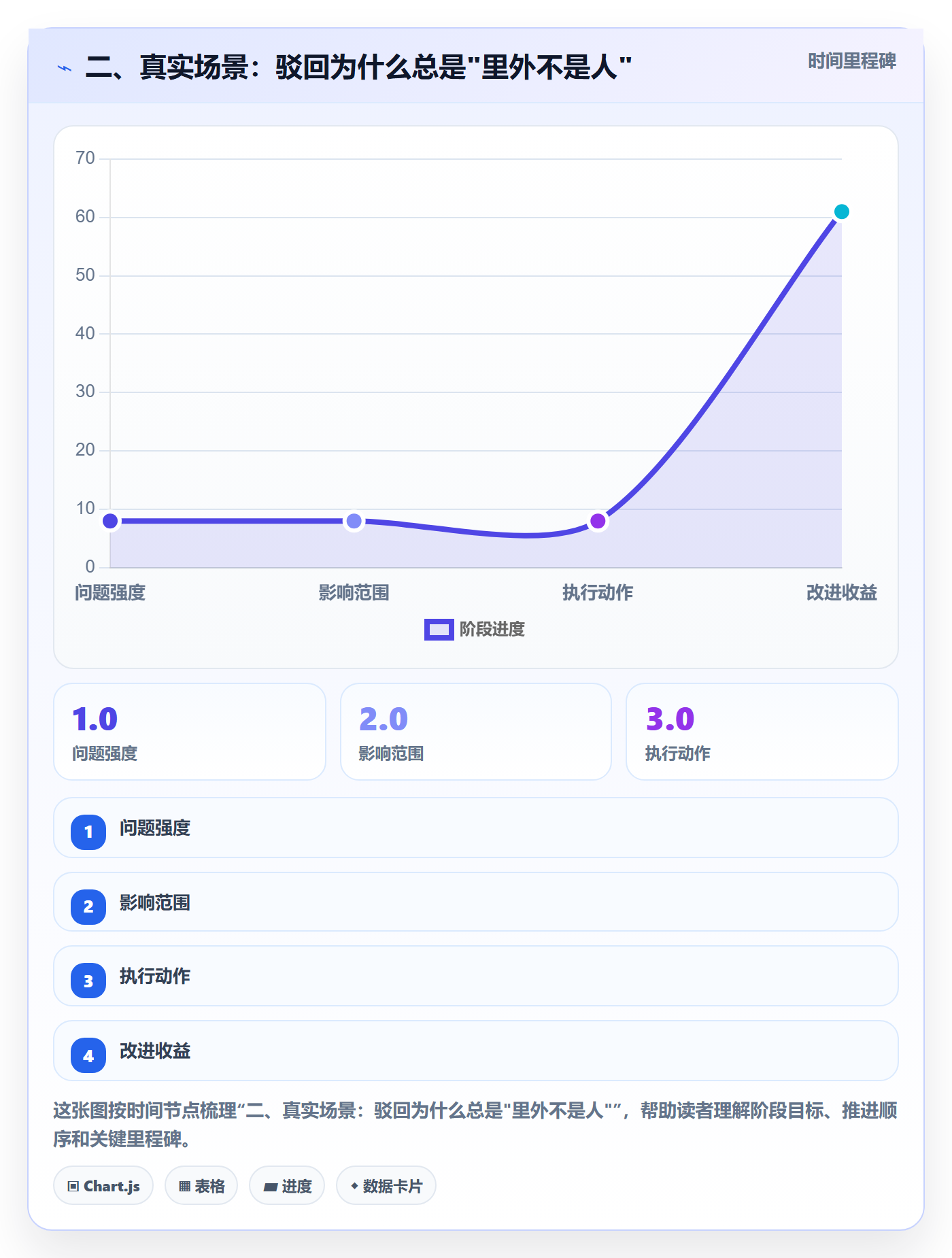Select the 数据卡片 tag
The width and height of the screenshot is (952, 1258).
tap(386, 1185)
